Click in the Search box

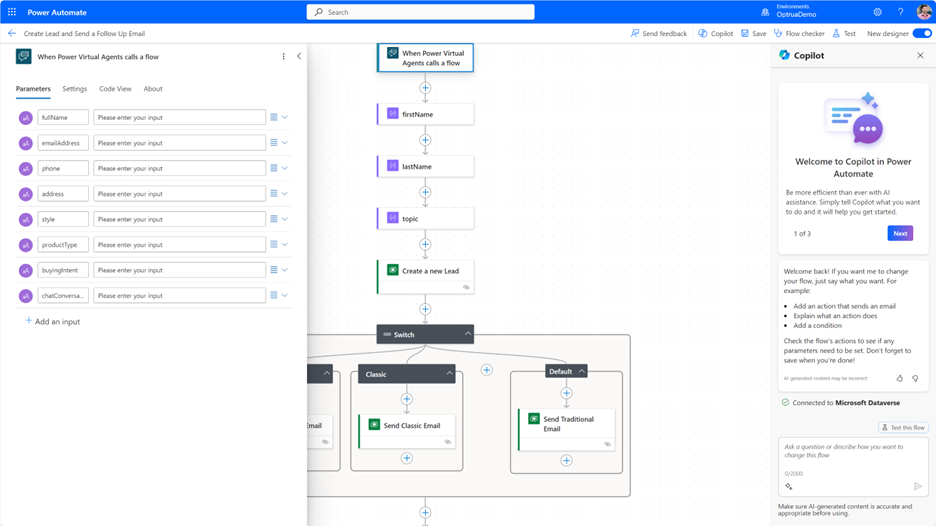pyautogui.click(x=420, y=12)
